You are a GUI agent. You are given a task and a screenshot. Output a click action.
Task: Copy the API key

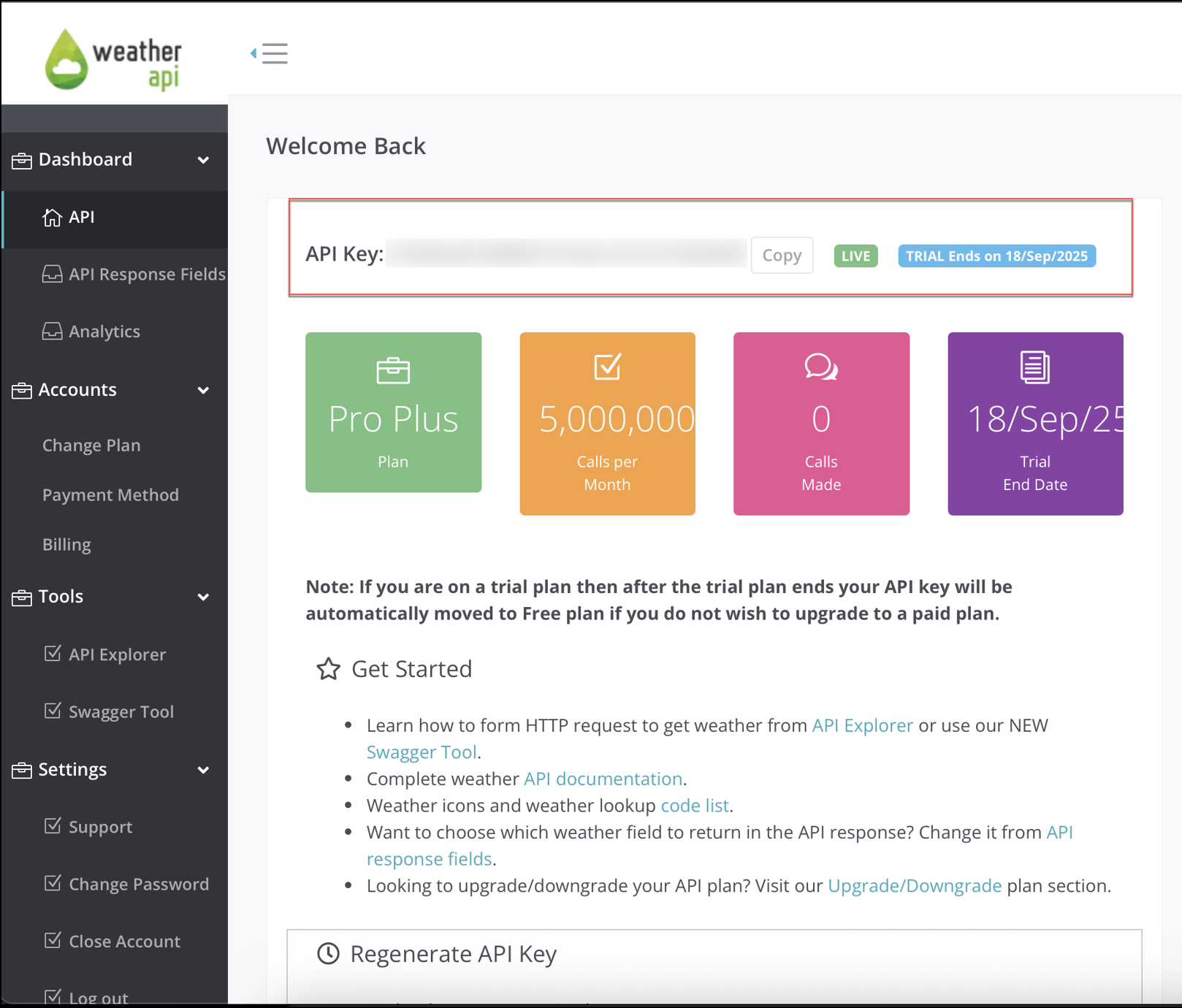pyautogui.click(x=782, y=256)
